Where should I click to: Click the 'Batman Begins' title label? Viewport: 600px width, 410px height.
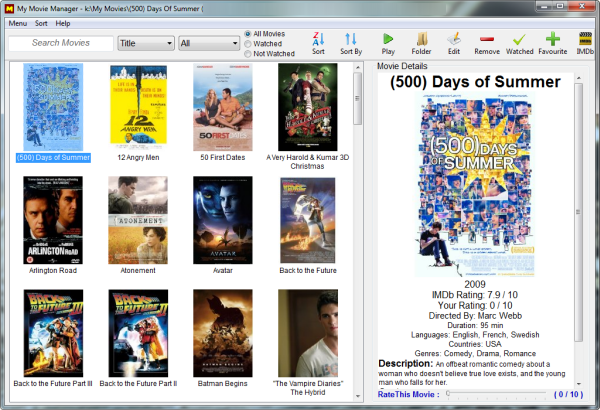(222, 383)
